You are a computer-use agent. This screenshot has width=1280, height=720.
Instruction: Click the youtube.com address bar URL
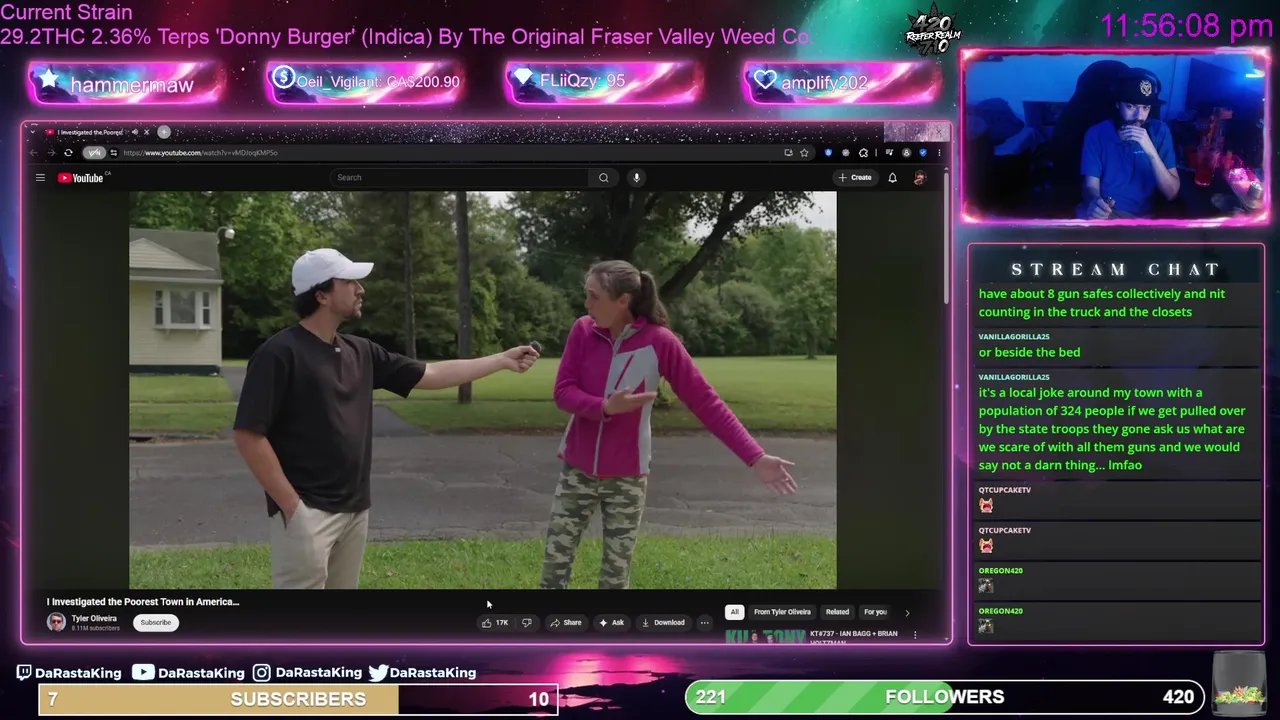201,153
